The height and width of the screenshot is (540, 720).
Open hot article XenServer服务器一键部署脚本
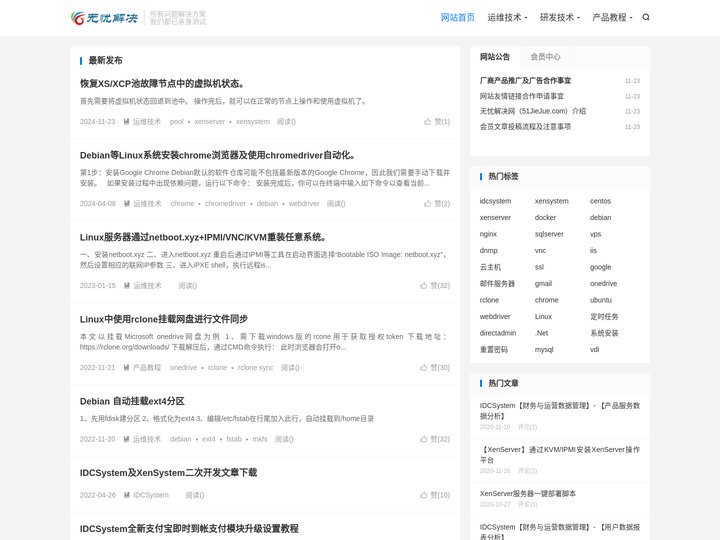[528, 494]
